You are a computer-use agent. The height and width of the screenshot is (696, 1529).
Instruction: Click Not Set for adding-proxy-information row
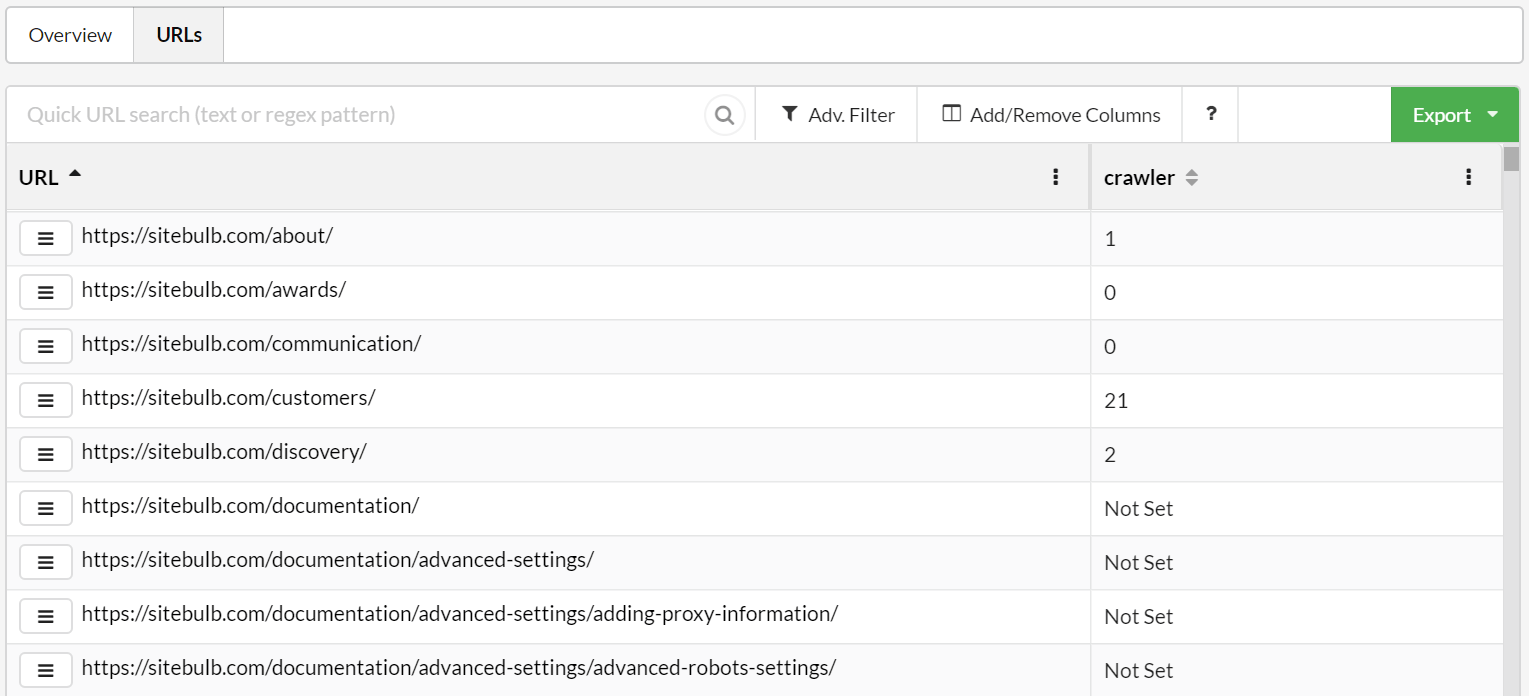pyautogui.click(x=1139, y=617)
